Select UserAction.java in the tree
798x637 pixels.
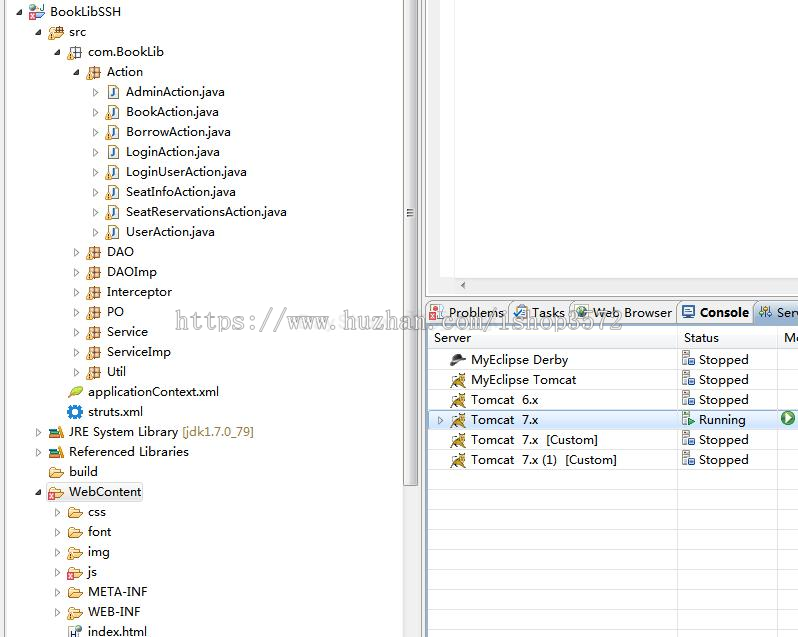[x=170, y=232]
